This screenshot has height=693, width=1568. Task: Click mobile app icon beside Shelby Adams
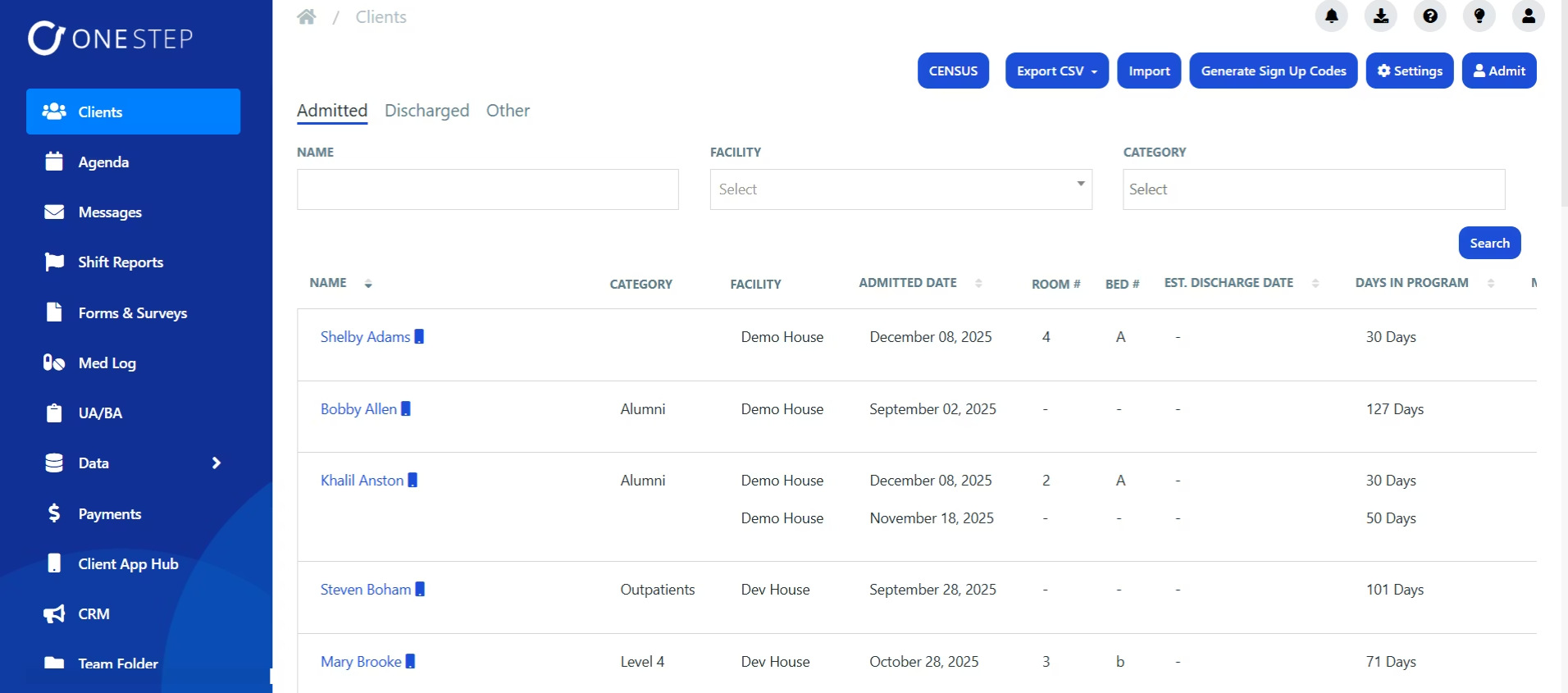point(419,336)
